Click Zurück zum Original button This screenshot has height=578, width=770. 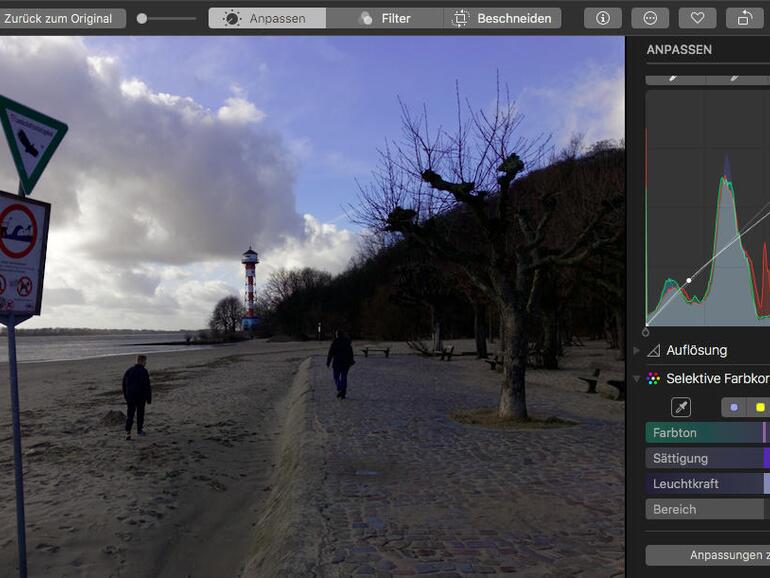62,18
